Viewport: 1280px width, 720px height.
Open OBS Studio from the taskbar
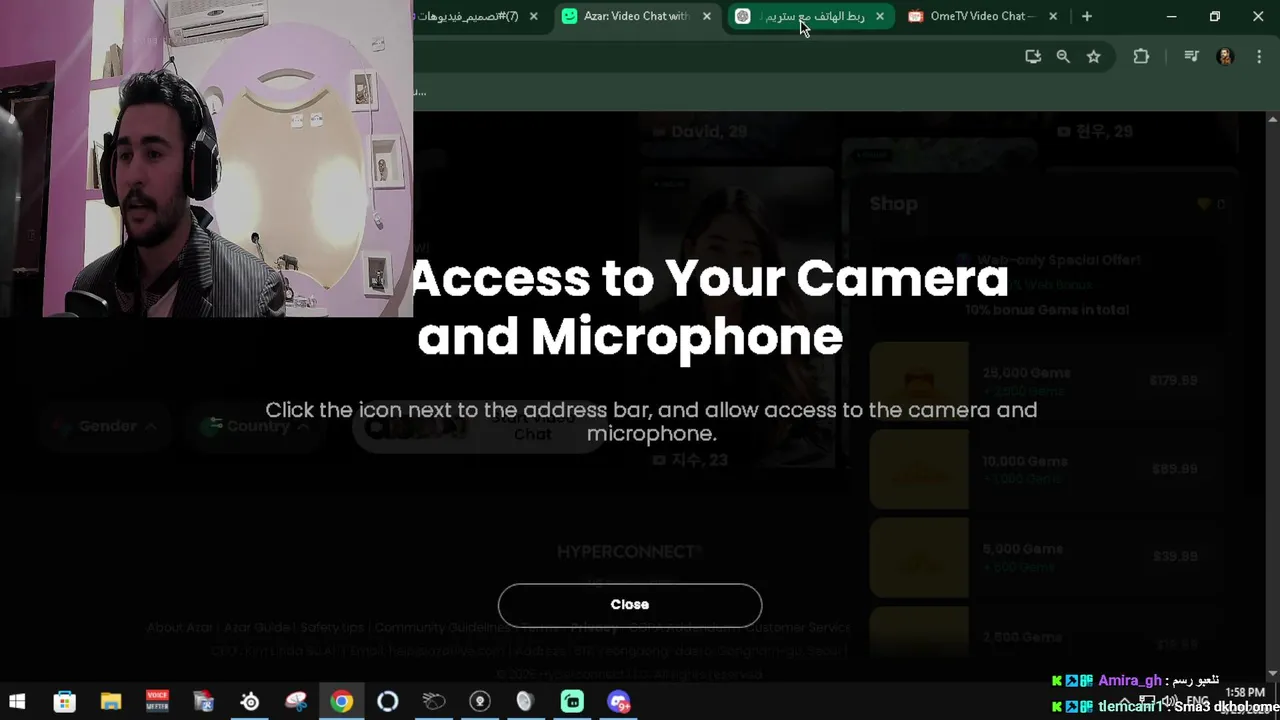[x=480, y=702]
